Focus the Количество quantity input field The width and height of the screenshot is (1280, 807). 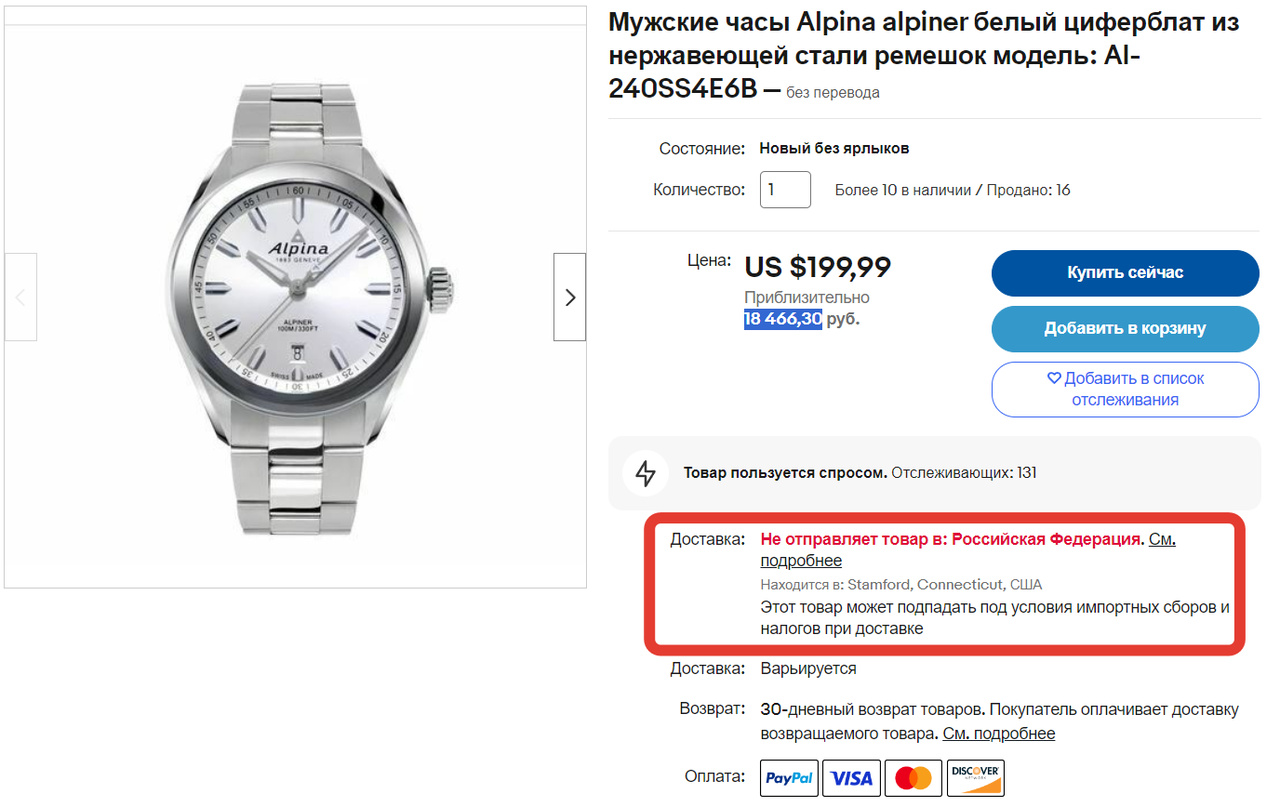pos(785,190)
